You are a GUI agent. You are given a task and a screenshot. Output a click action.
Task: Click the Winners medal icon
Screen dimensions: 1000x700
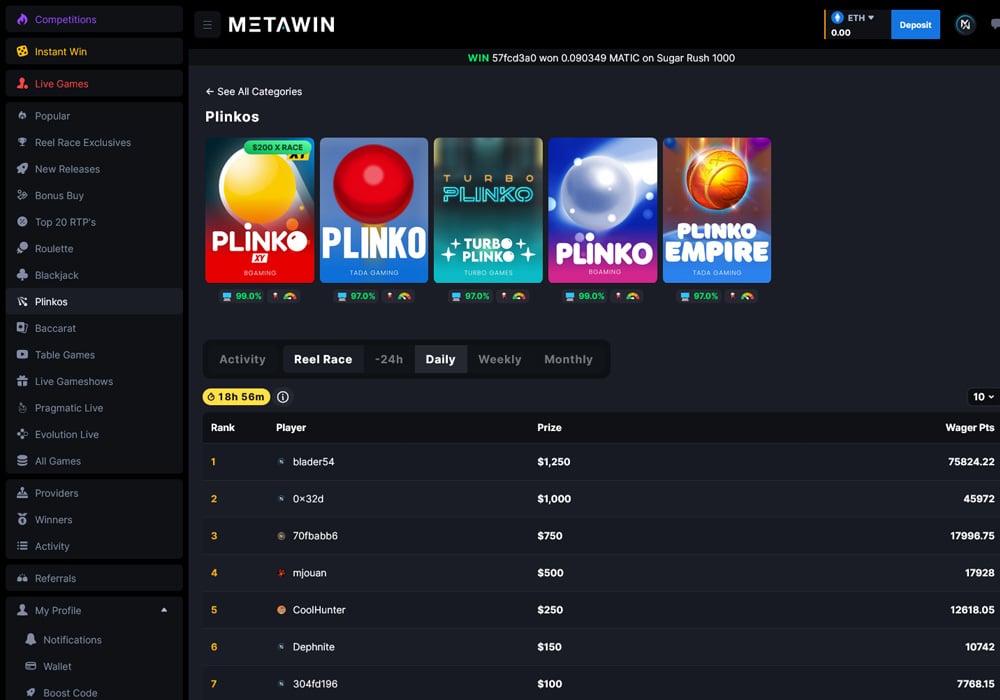(23, 520)
